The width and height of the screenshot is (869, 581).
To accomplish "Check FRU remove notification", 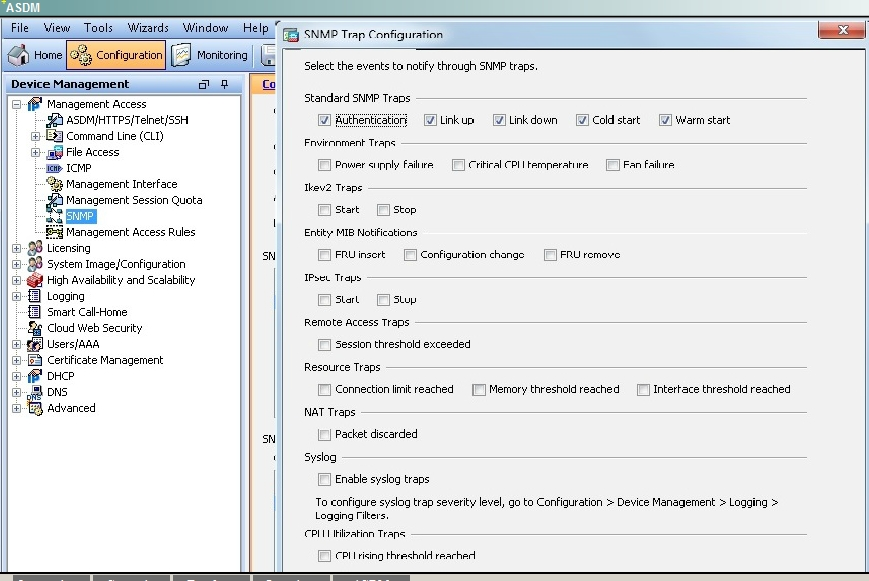I will [550, 255].
